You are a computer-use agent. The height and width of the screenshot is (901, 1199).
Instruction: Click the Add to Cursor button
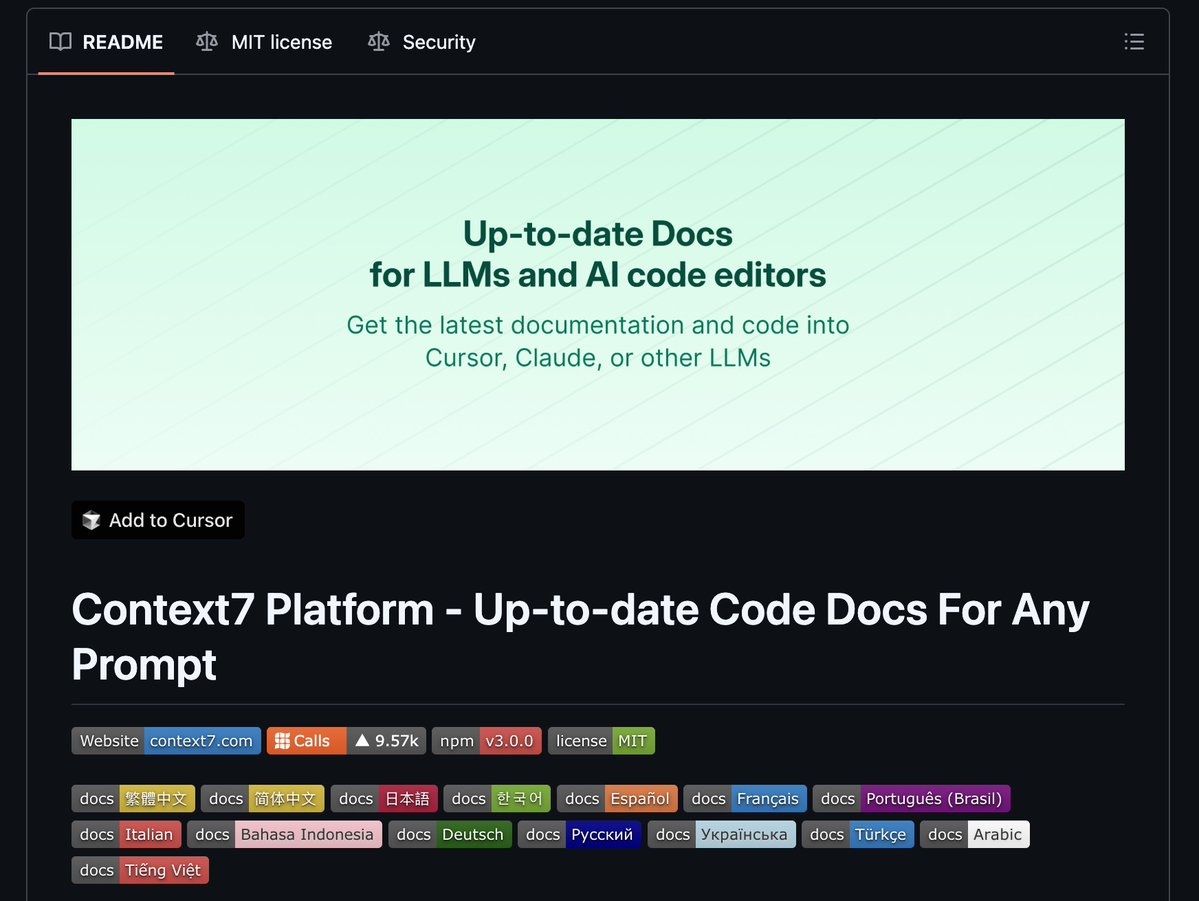[158, 520]
